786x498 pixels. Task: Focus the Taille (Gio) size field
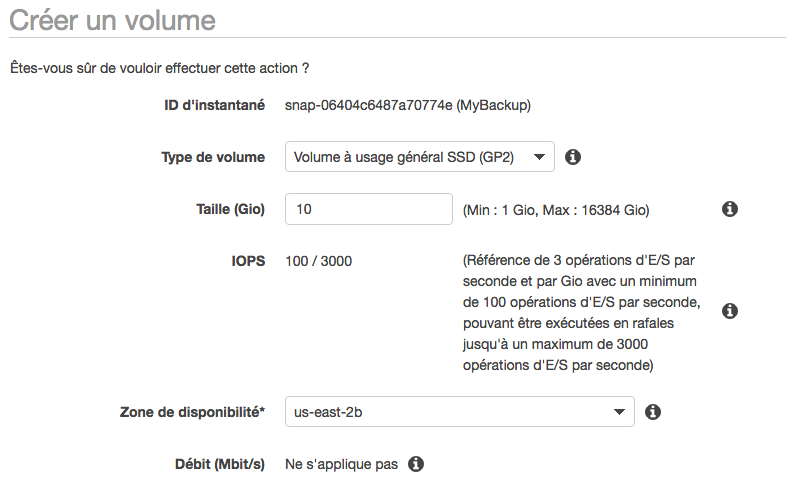point(369,209)
